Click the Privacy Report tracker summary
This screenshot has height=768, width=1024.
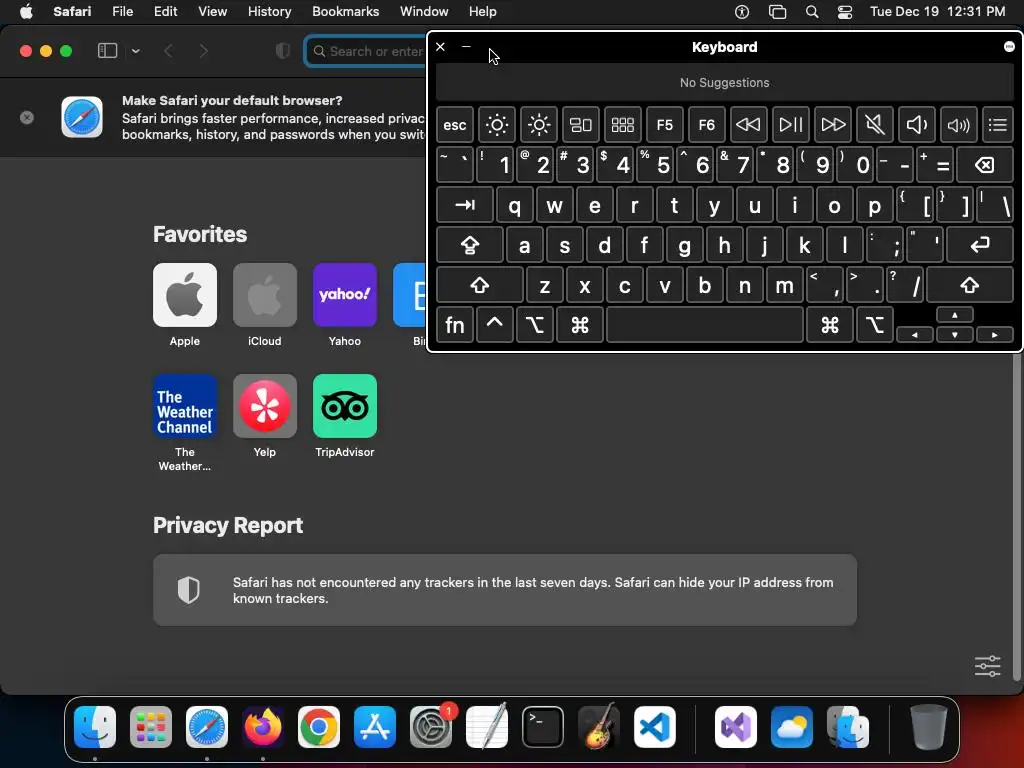505,590
